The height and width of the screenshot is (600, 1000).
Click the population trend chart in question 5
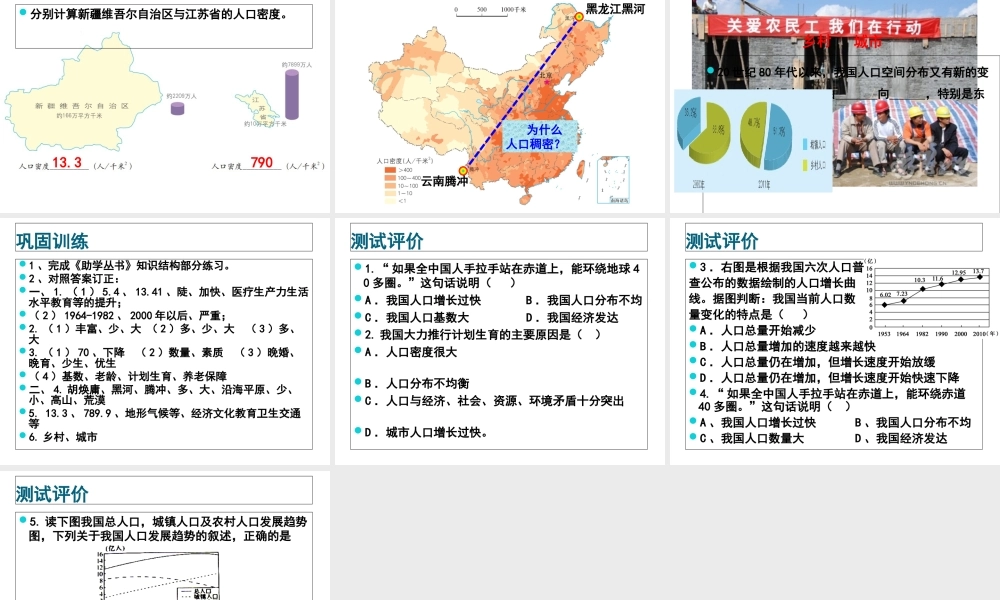pyautogui.click(x=159, y=573)
